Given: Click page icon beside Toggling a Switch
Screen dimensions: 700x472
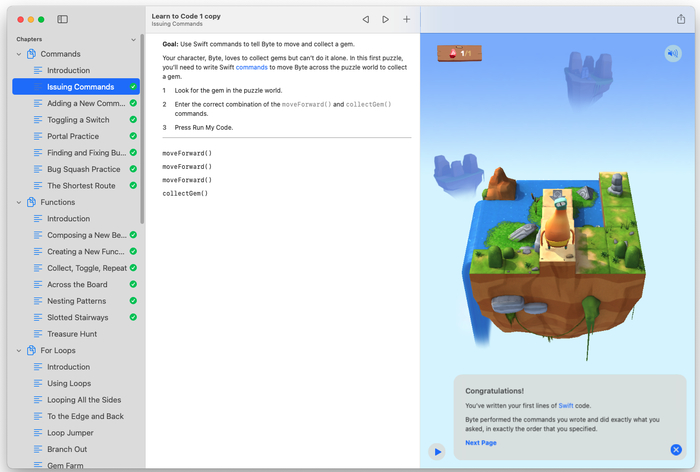Looking at the screenshot, I should 38,120.
